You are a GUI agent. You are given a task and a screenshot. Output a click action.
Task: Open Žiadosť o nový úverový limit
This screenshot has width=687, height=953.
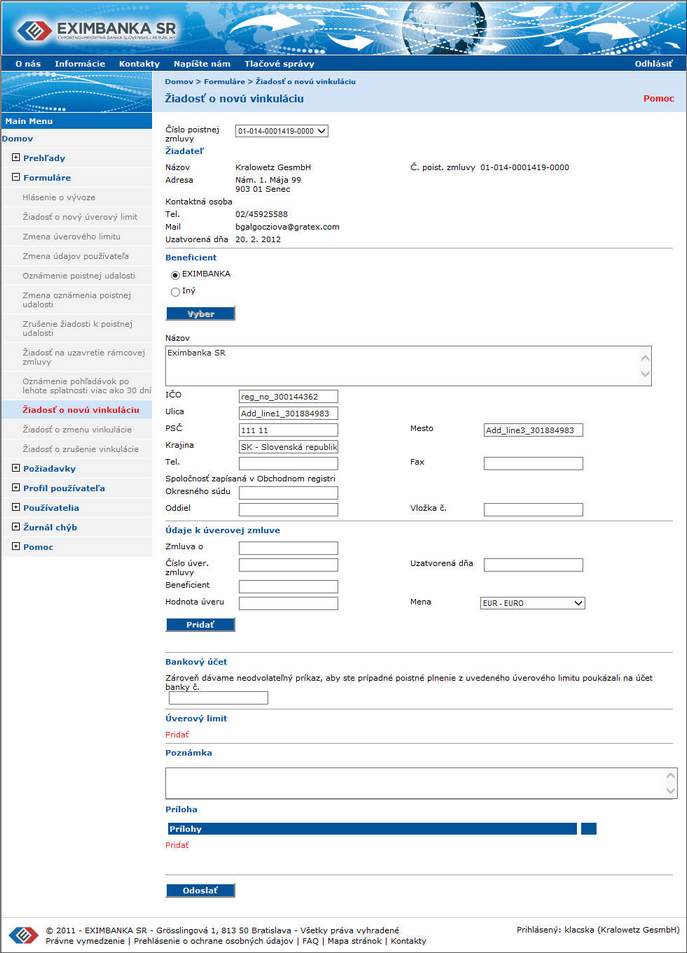coord(80,217)
